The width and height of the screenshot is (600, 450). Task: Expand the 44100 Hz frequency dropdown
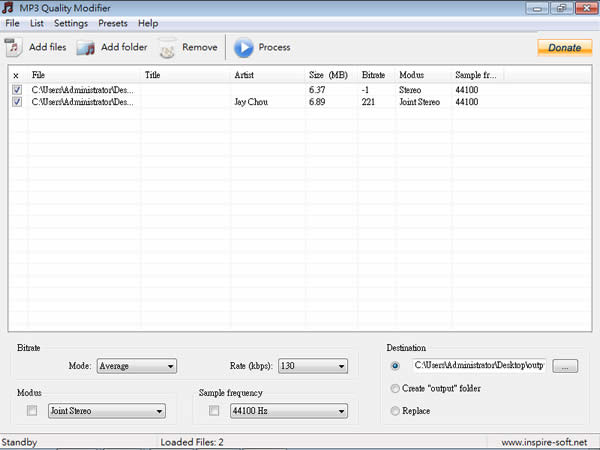click(288, 411)
